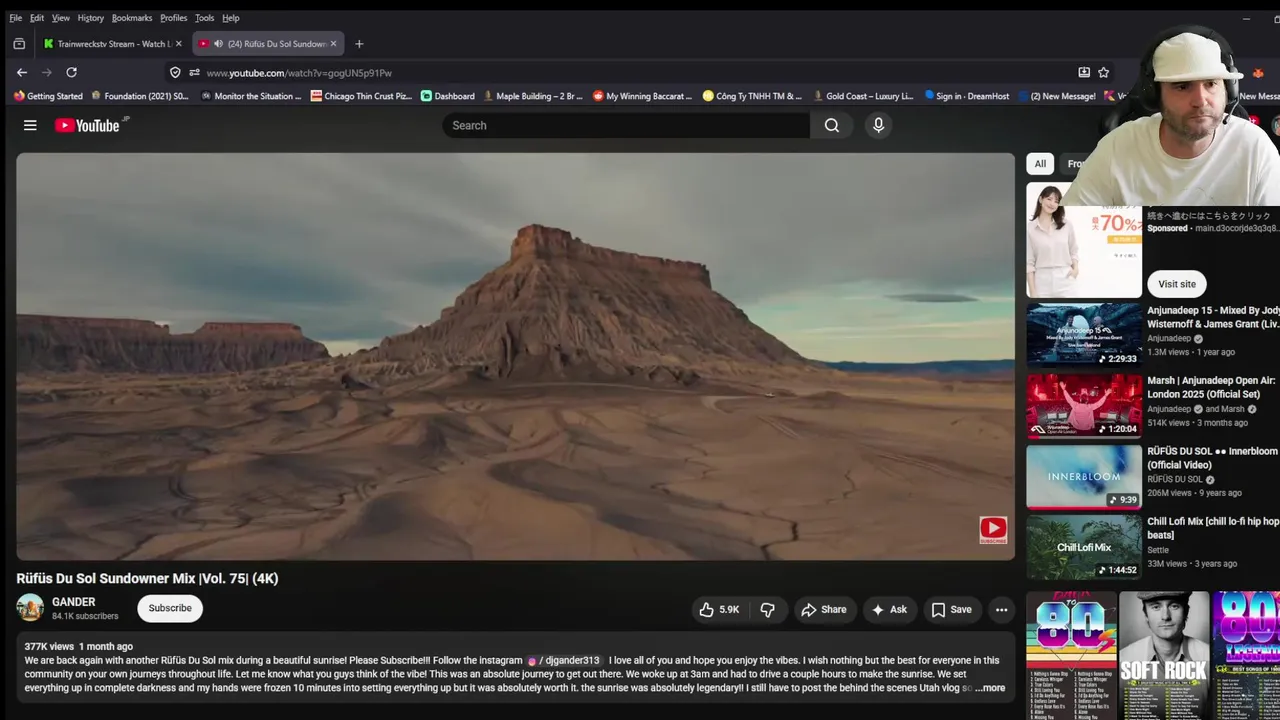
Task: Open the Foundation (2021) bookmark
Action: [140, 96]
